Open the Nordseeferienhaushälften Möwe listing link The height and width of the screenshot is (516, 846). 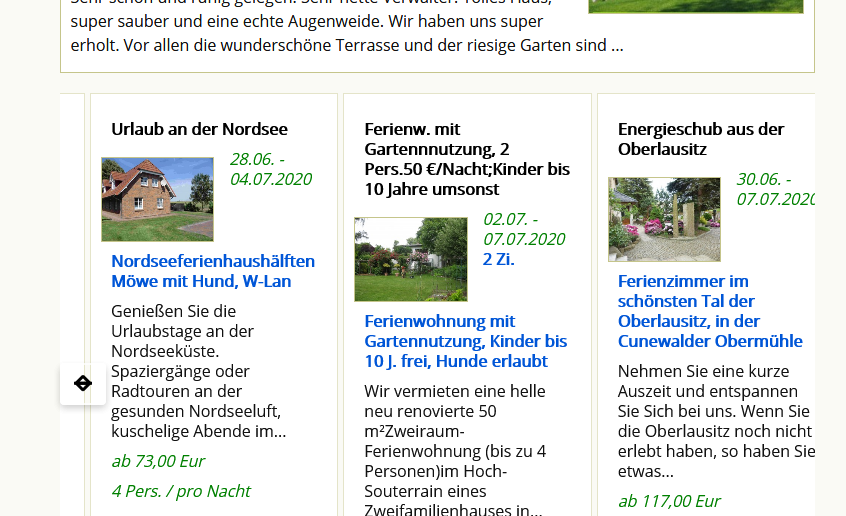[213, 271]
